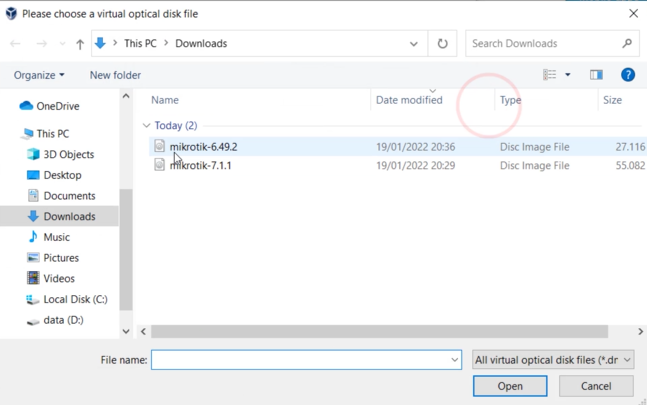This screenshot has height=405, width=647.
Task: Go back with the Back arrow
Action: [15, 43]
